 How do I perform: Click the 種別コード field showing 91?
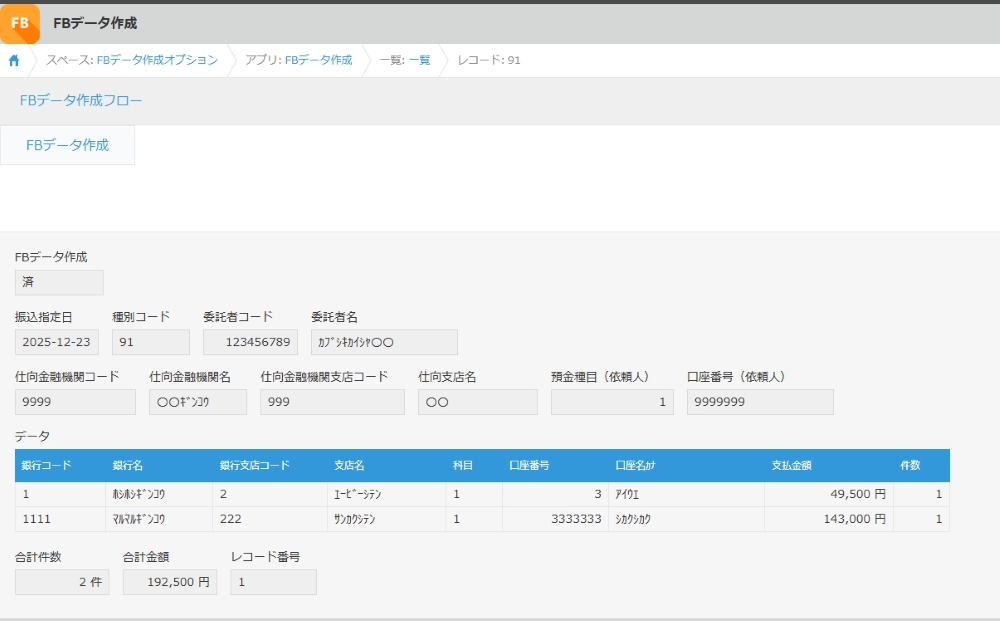point(151,342)
